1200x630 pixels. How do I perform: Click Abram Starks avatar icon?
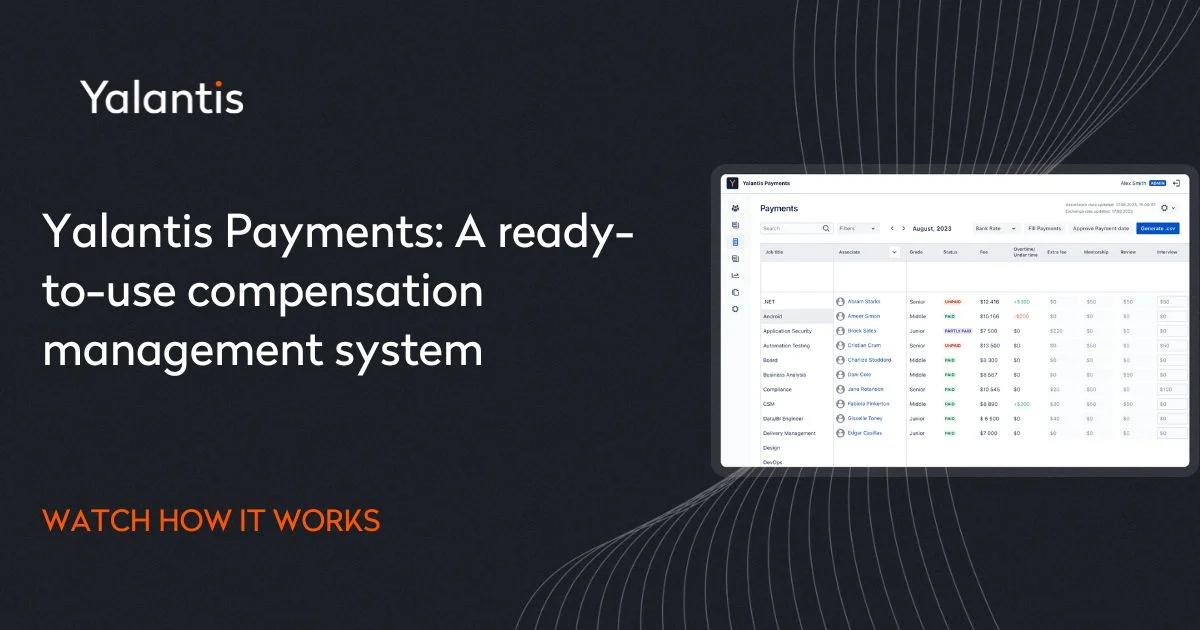click(841, 302)
